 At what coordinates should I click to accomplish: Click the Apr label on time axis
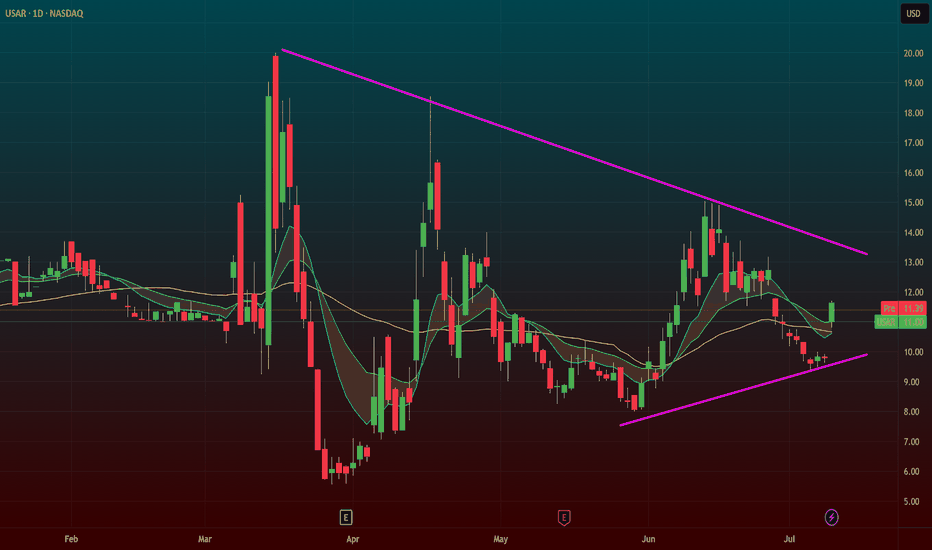pyautogui.click(x=352, y=539)
